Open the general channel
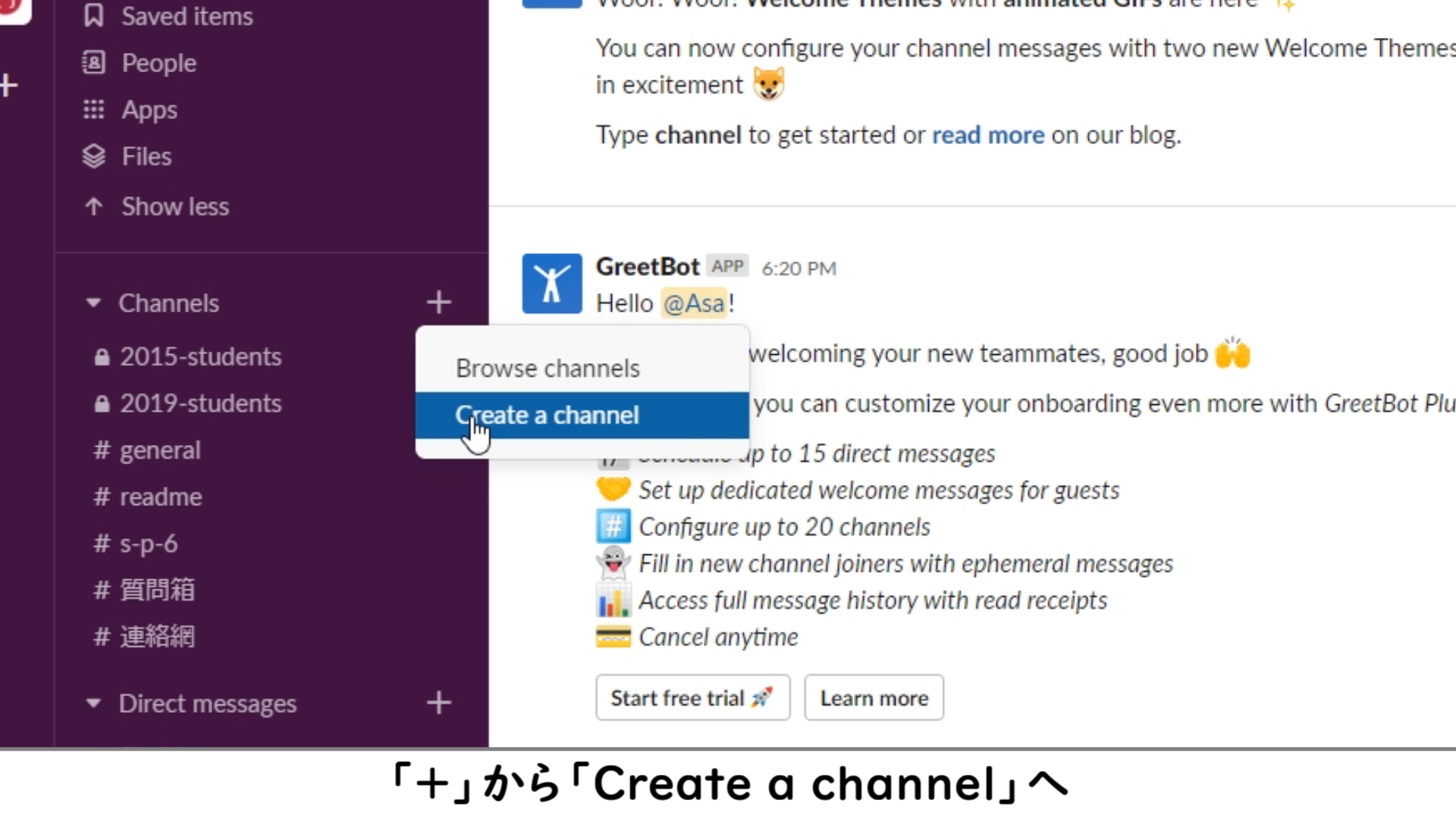Image resolution: width=1456 pixels, height=819 pixels. [160, 450]
